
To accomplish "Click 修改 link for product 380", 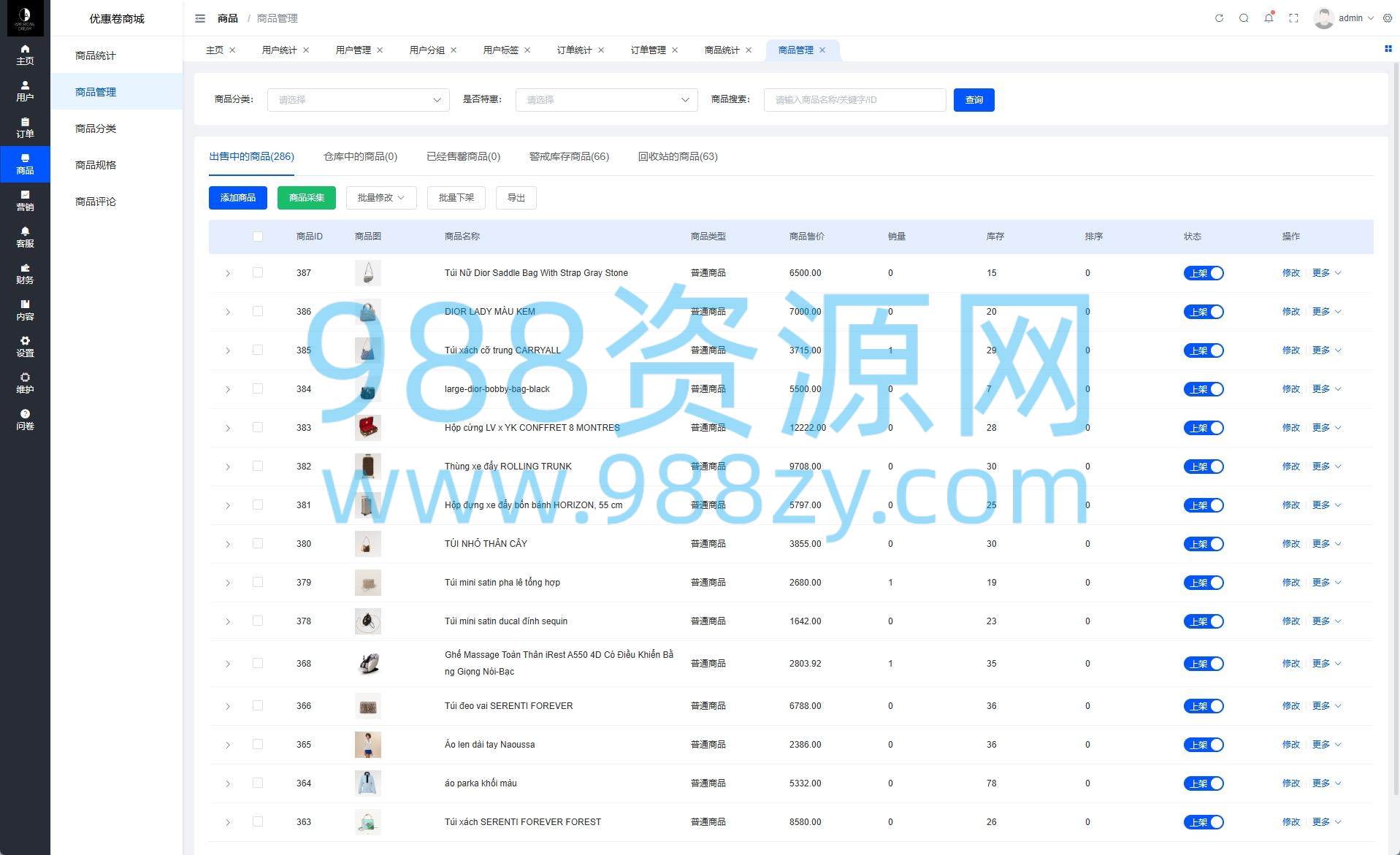I will (1290, 544).
